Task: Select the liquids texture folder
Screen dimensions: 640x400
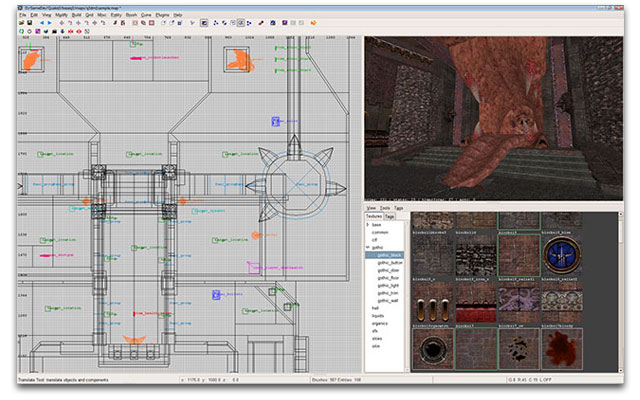Action: (378, 316)
